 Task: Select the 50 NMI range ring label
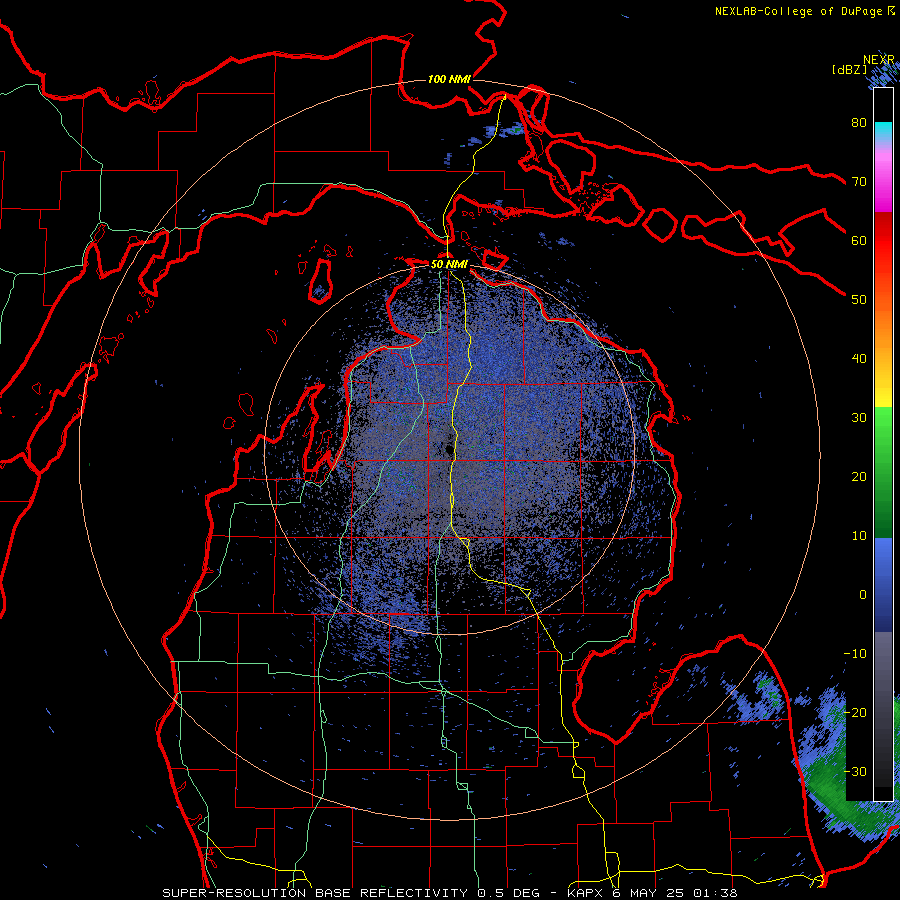[x=449, y=265]
